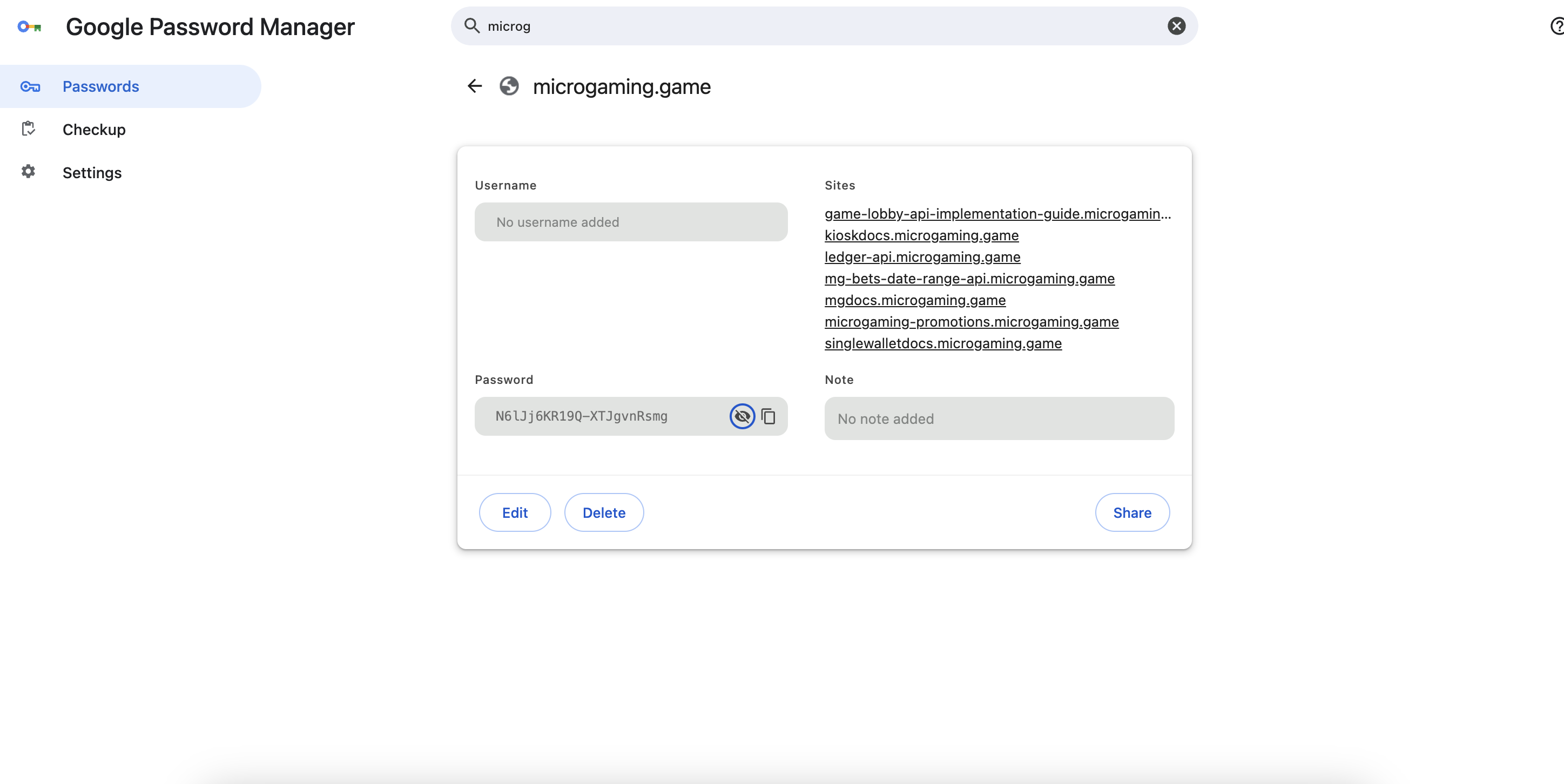
Task: Click the Edit button
Action: coord(514,513)
